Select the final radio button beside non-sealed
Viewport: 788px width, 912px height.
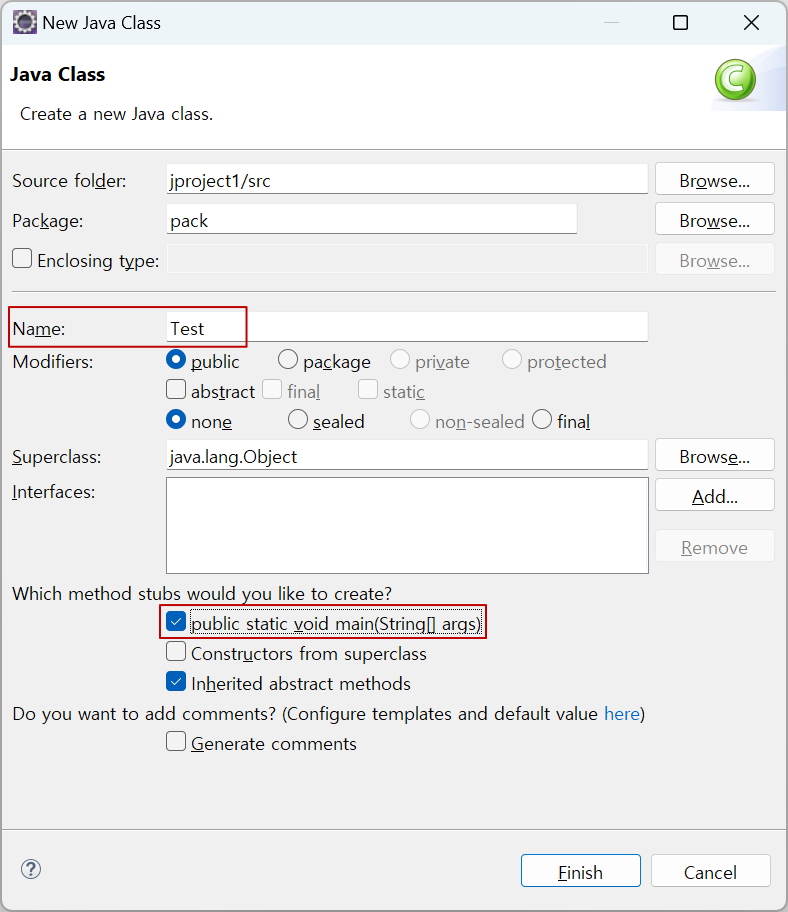542,419
